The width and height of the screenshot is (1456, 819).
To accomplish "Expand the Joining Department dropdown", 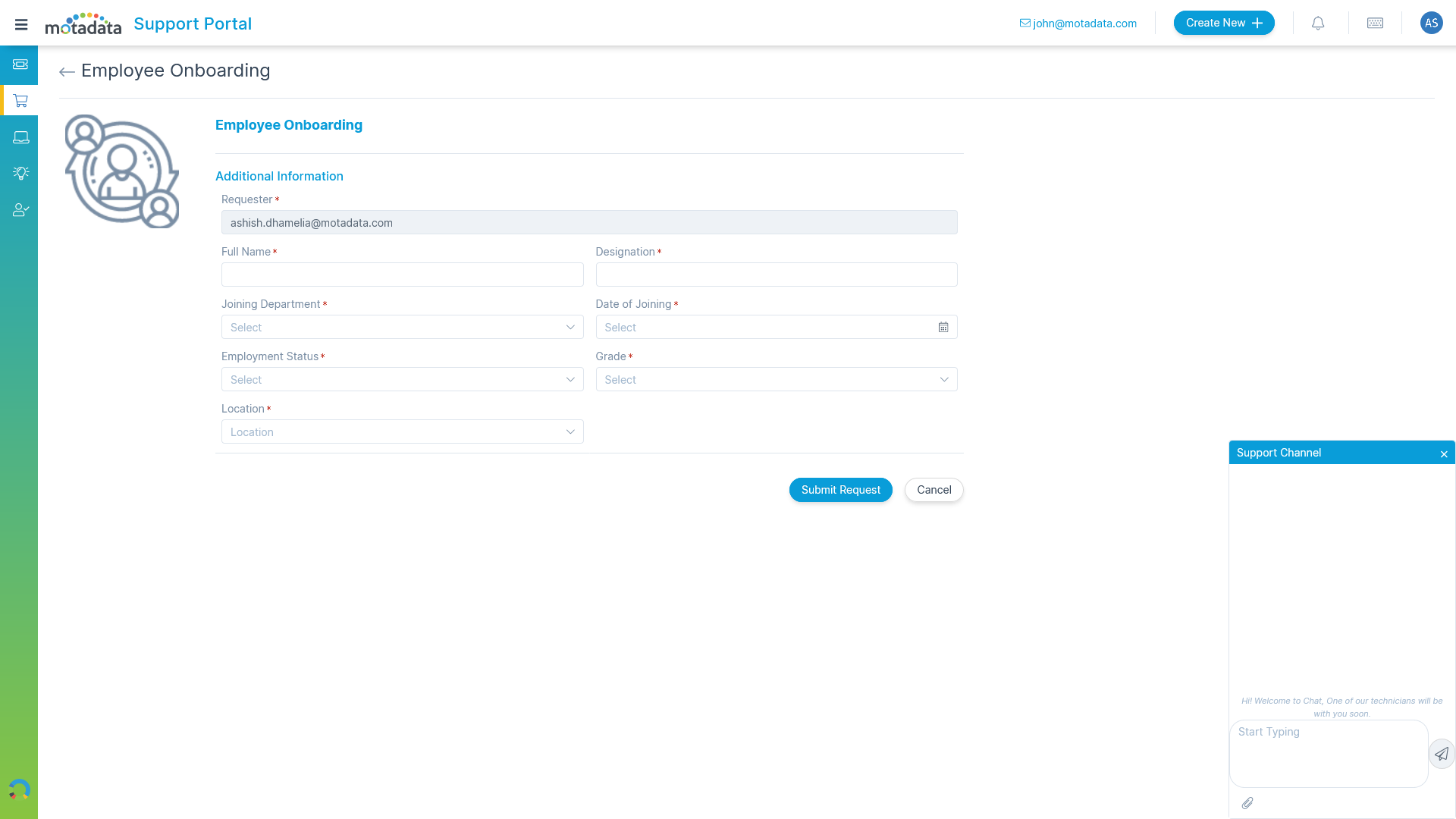I will point(402,328).
